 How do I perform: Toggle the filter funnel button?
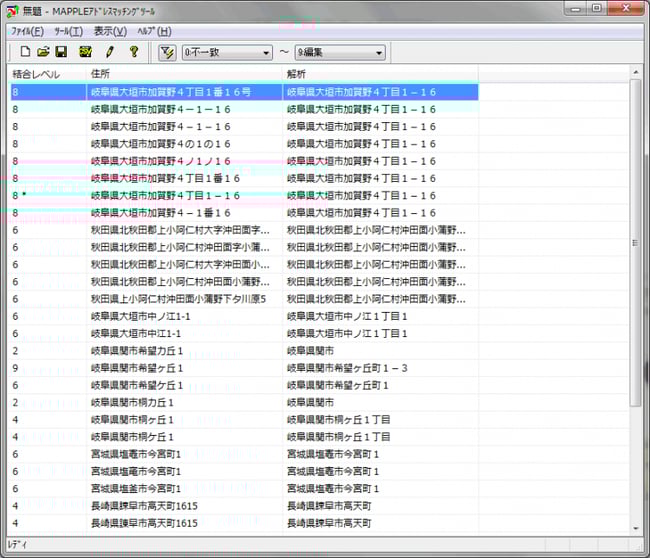point(167,52)
